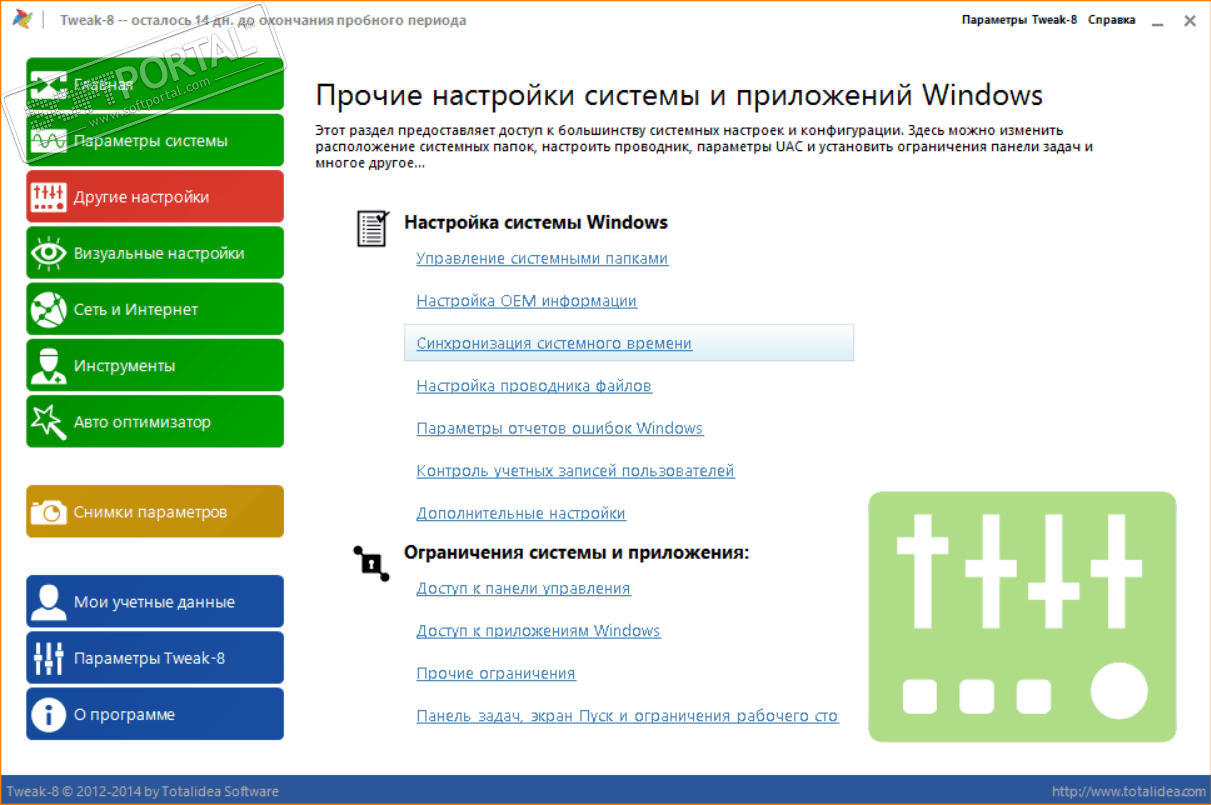The image size is (1211, 805).
Task: Click the large green mixer graphic
Action: 1022,616
